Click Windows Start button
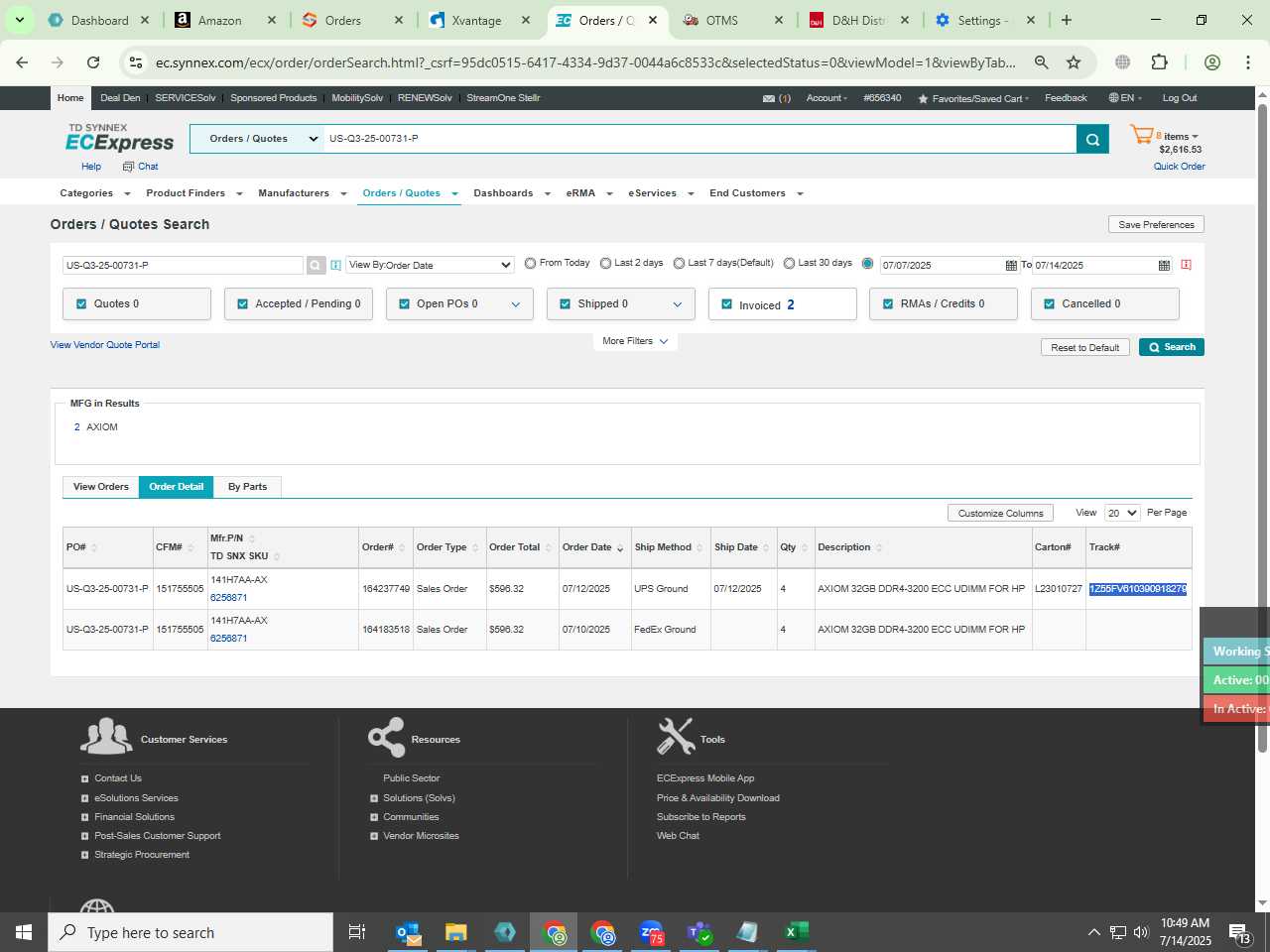 [24, 932]
